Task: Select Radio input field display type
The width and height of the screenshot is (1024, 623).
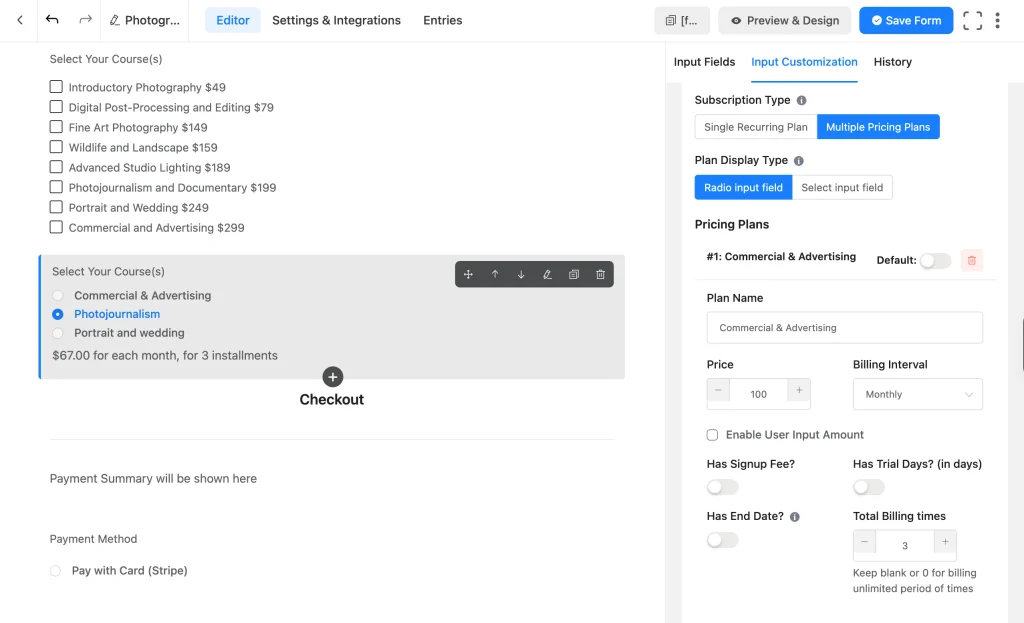Action: point(743,187)
